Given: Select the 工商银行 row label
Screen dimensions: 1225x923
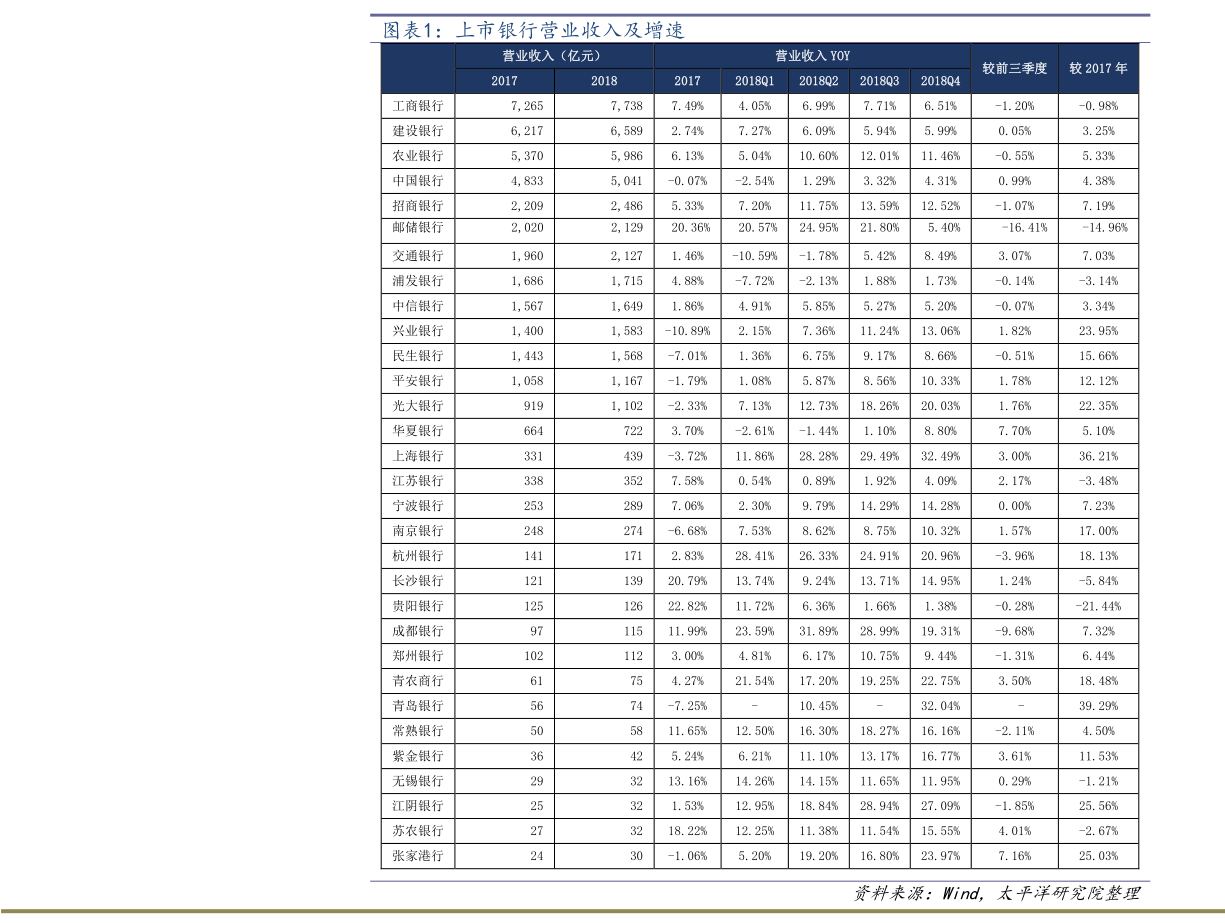Looking at the screenshot, I should [x=418, y=106].
